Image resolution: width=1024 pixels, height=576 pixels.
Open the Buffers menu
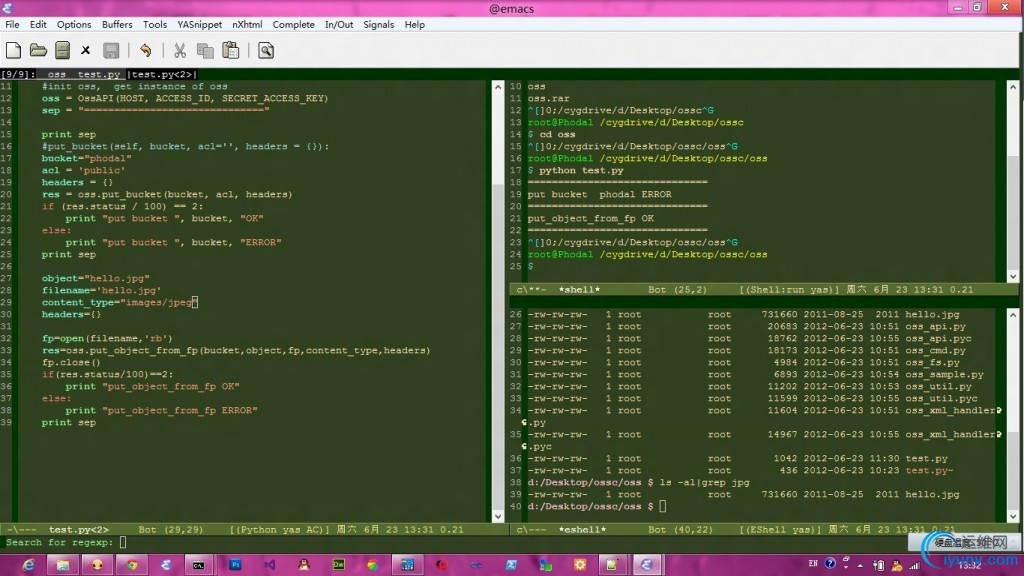coord(117,24)
